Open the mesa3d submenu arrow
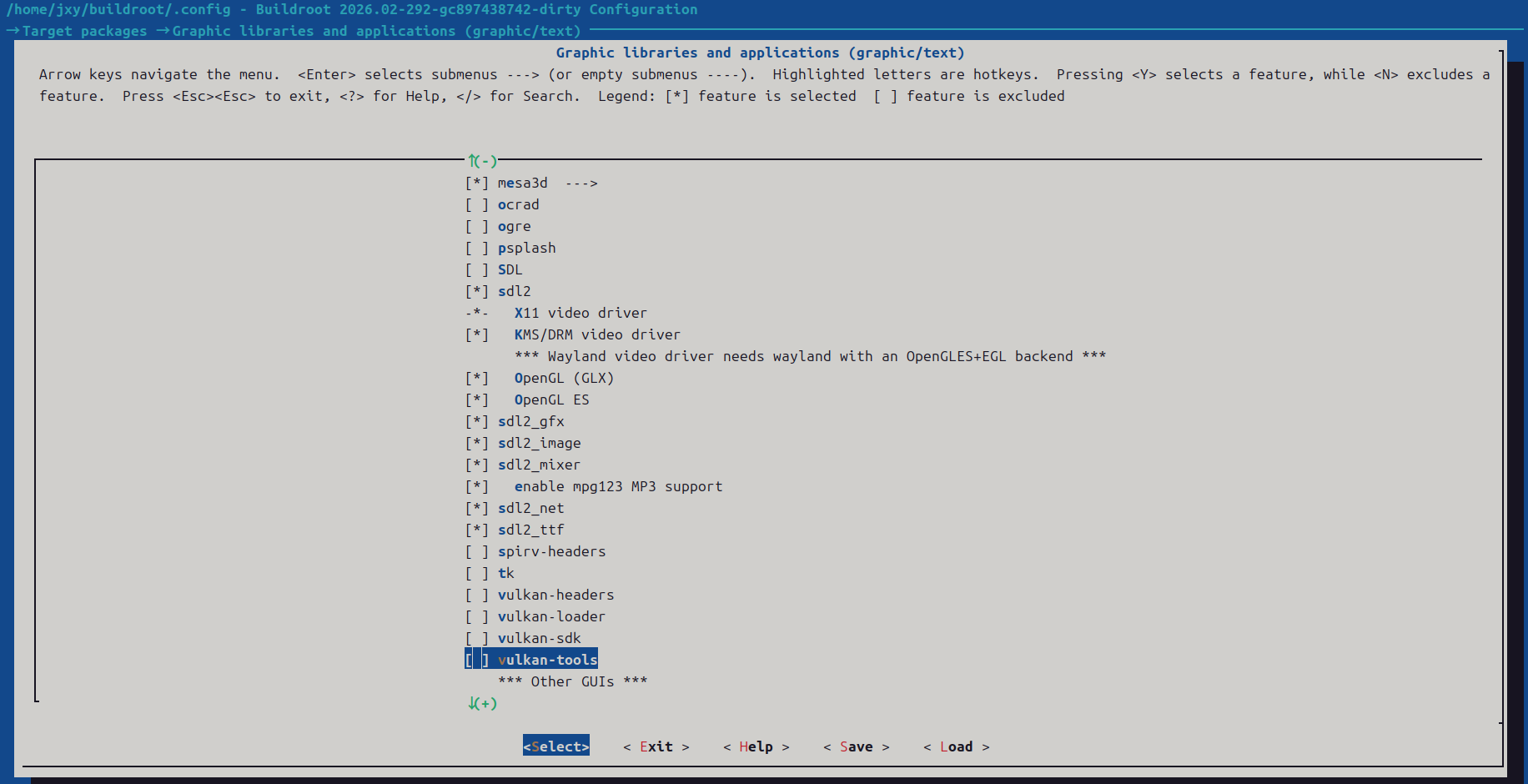1528x784 pixels. pos(581,183)
